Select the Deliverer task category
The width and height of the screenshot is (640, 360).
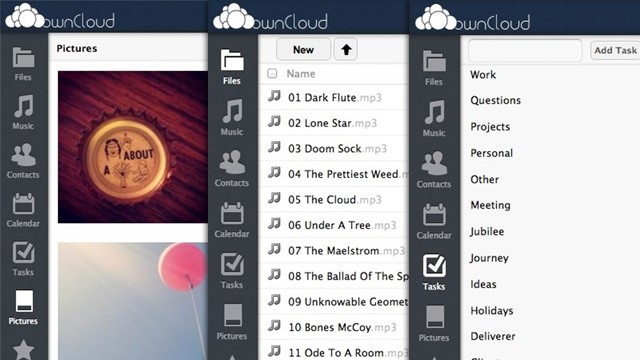tap(493, 336)
